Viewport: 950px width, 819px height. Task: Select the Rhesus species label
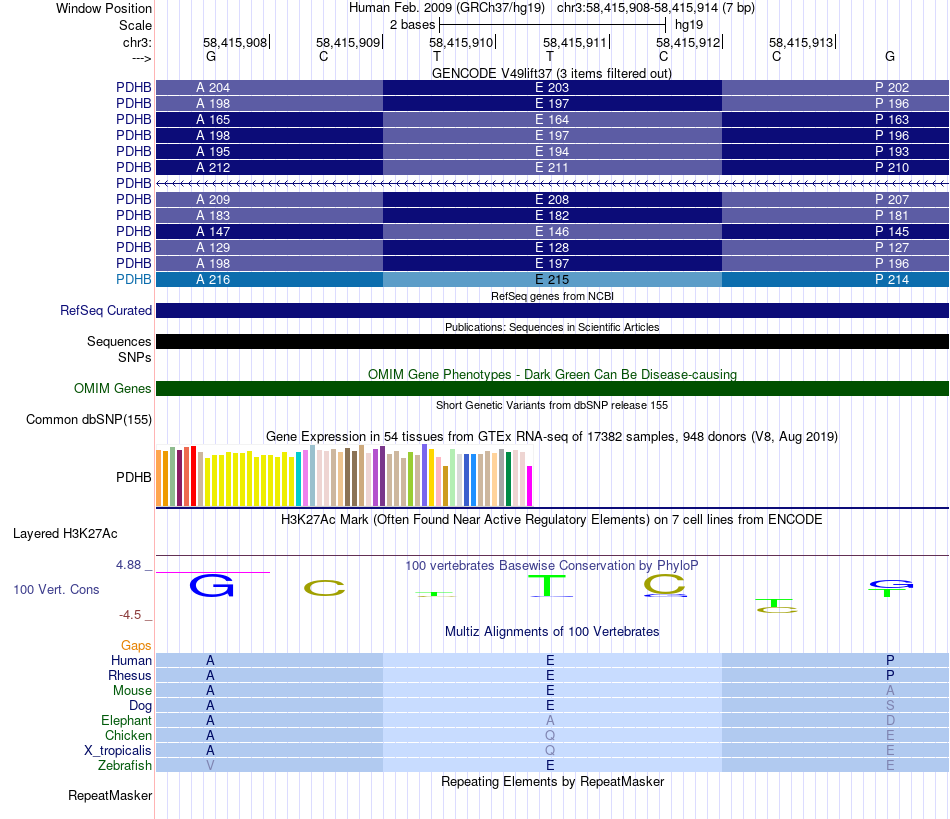coord(130,675)
